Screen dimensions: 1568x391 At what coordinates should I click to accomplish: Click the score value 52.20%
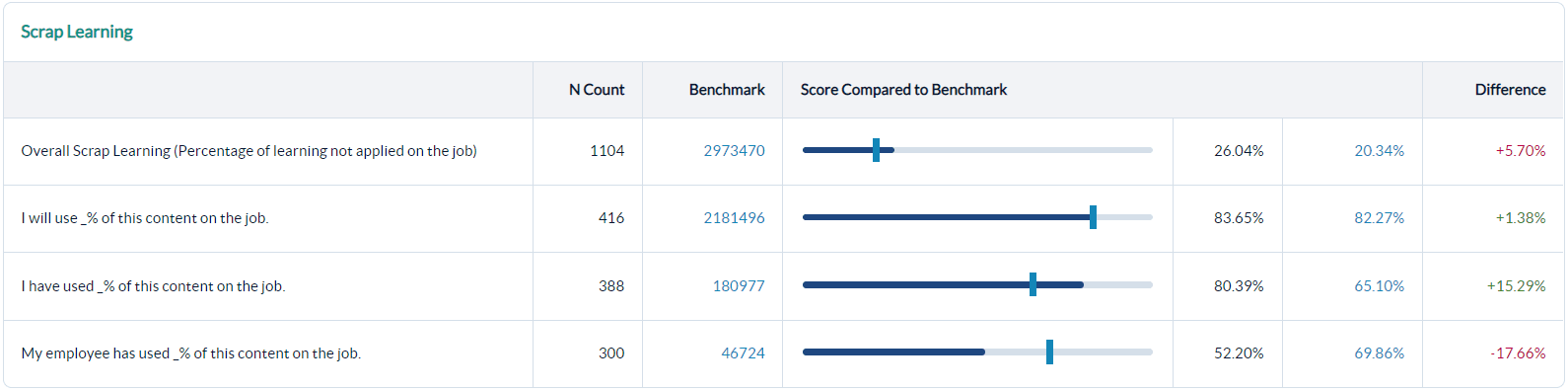[x=1239, y=353]
